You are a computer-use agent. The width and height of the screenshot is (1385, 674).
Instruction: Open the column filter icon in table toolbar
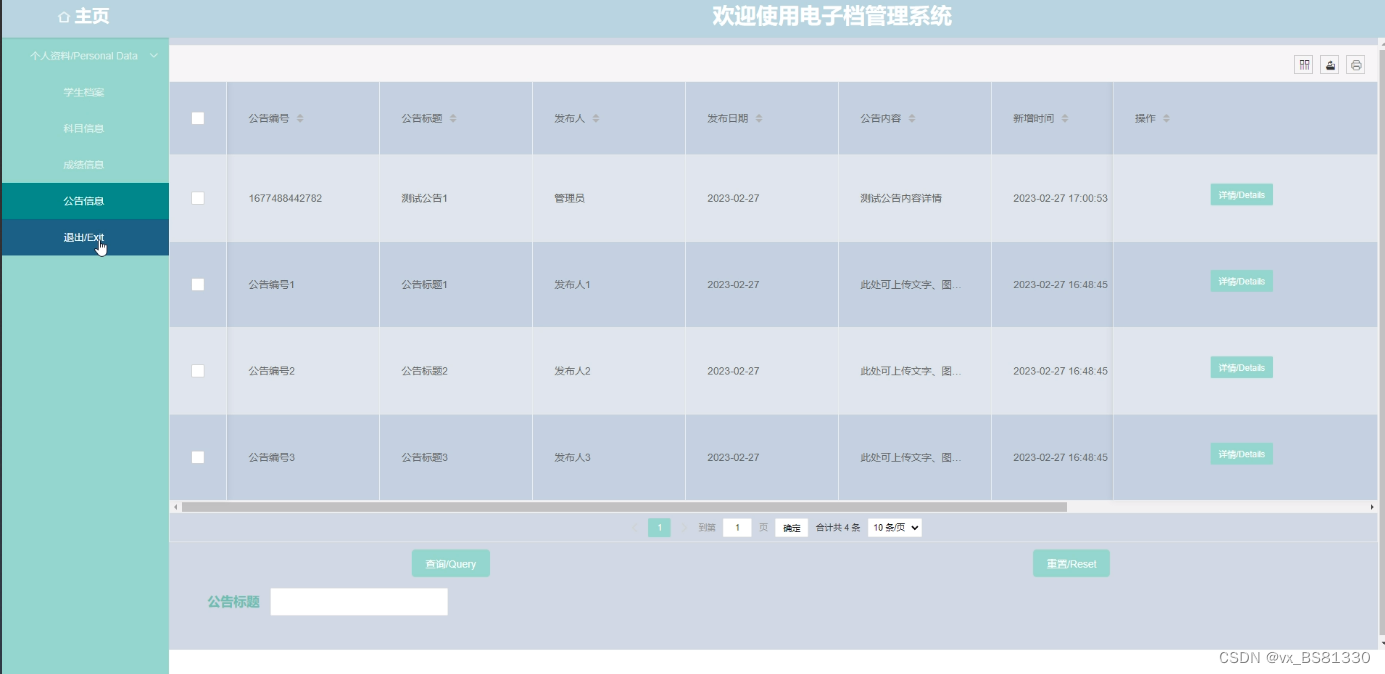[1304, 65]
